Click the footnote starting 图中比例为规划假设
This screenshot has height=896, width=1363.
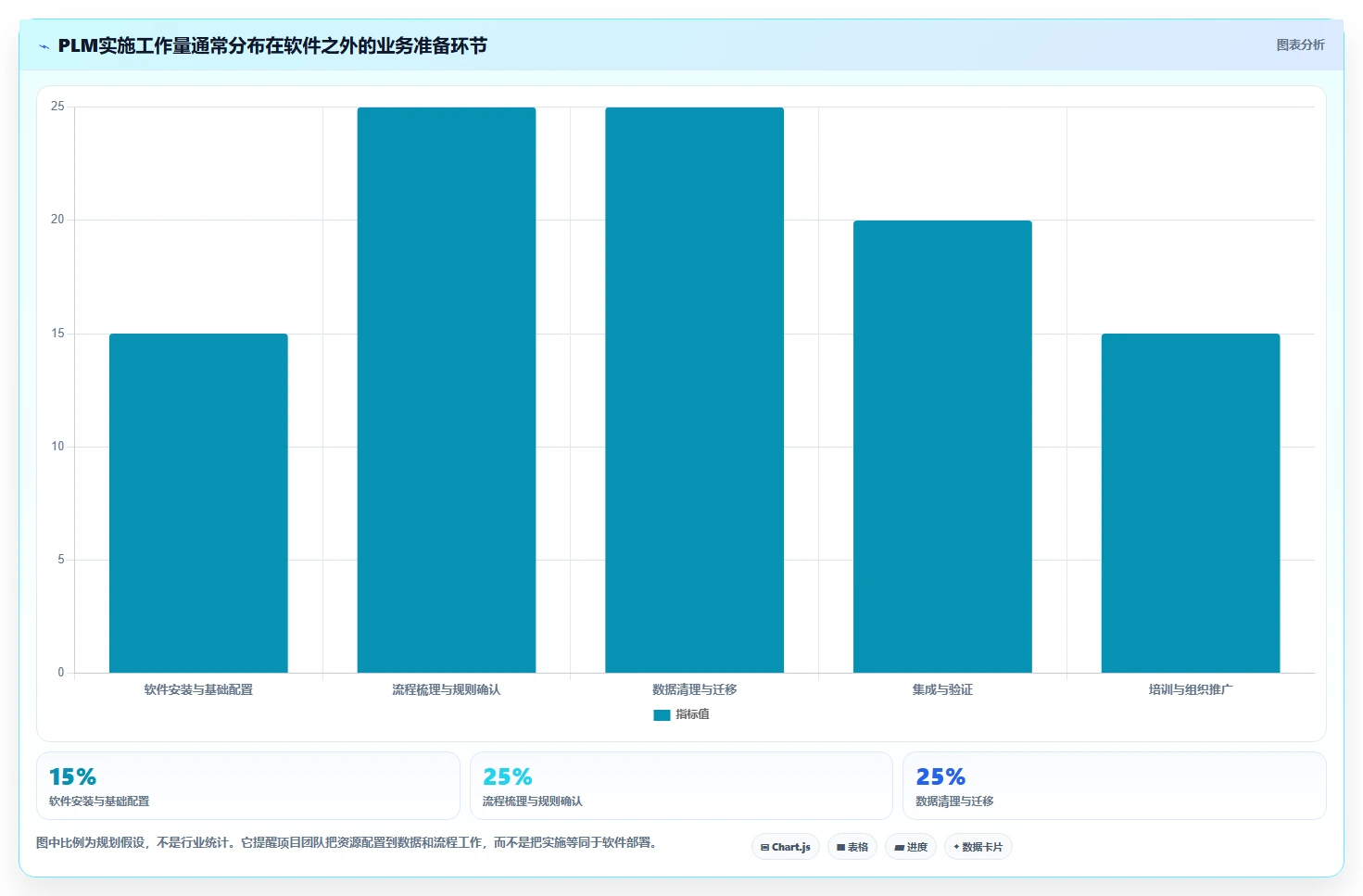(347, 842)
